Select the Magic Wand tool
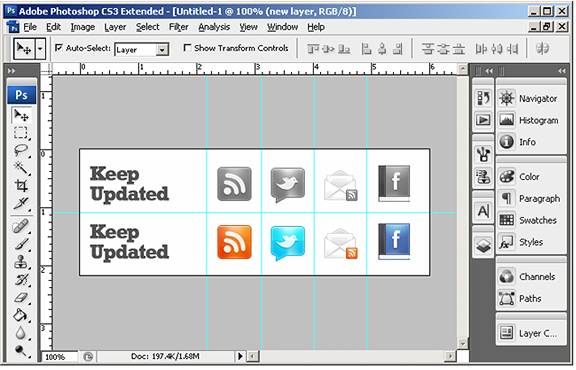Viewport: 576px width, 370px height. [21, 168]
